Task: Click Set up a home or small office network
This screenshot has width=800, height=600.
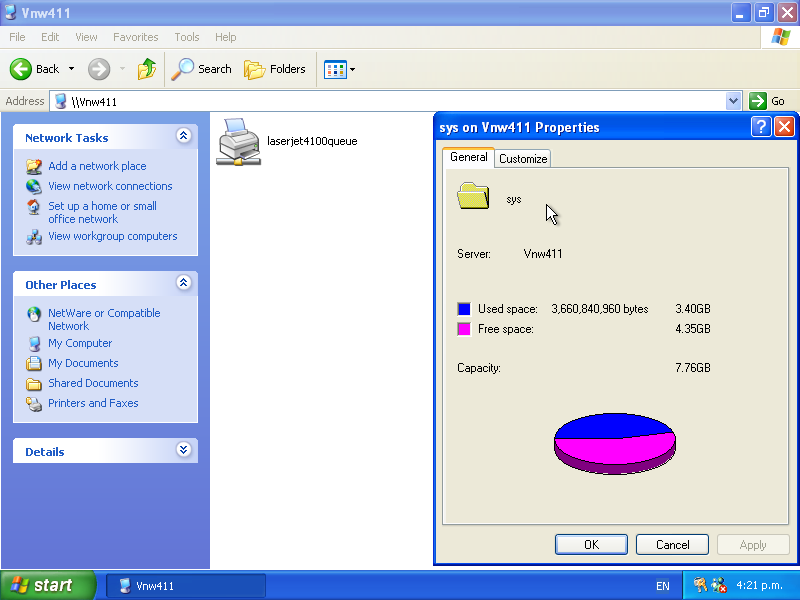Action: click(103, 213)
